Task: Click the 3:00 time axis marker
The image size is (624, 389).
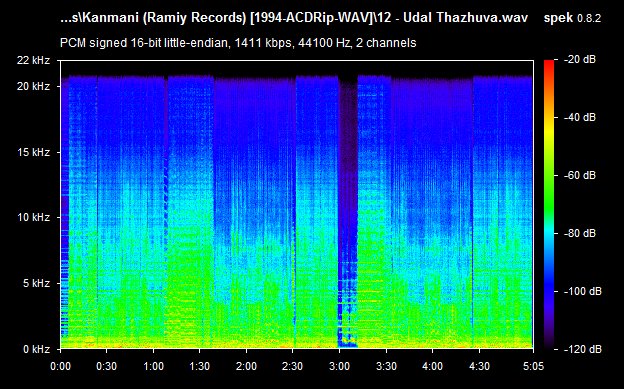Action: coord(339,366)
